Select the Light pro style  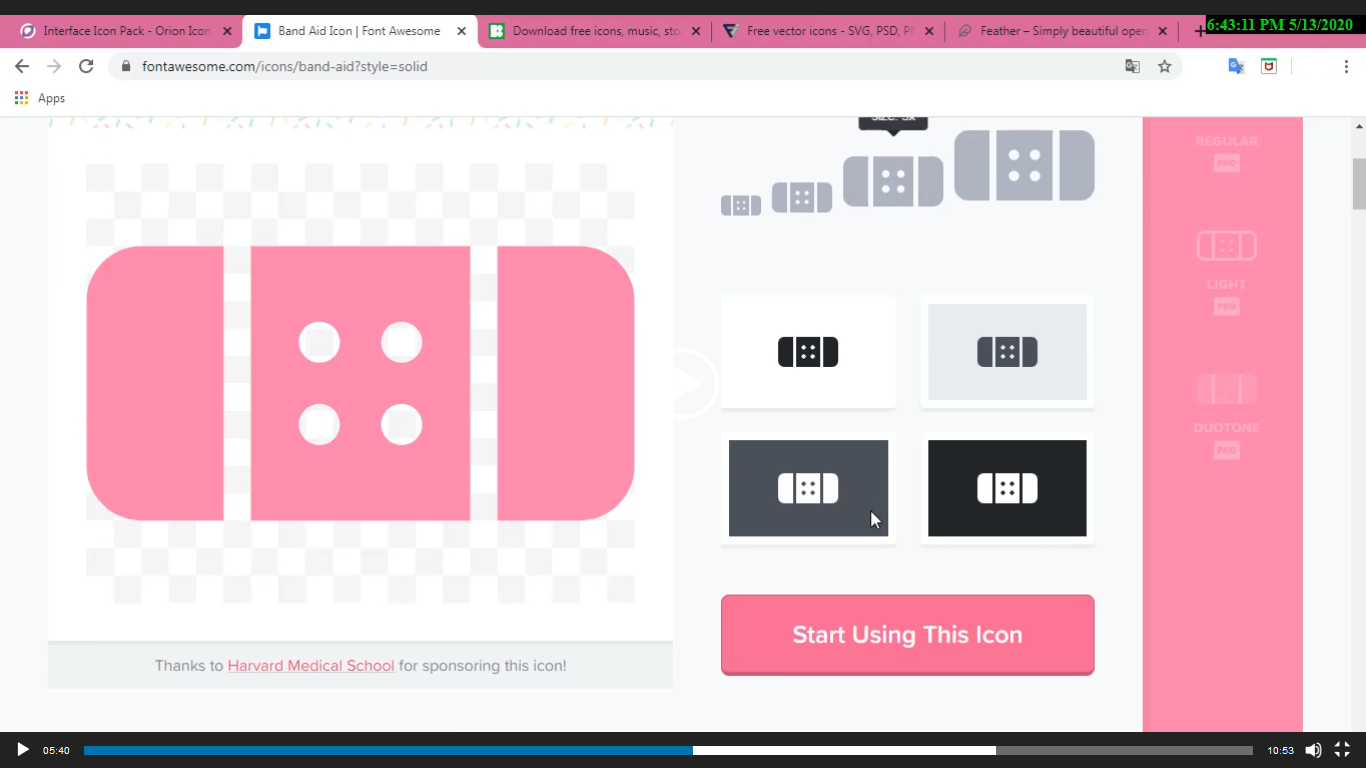[x=1226, y=272]
